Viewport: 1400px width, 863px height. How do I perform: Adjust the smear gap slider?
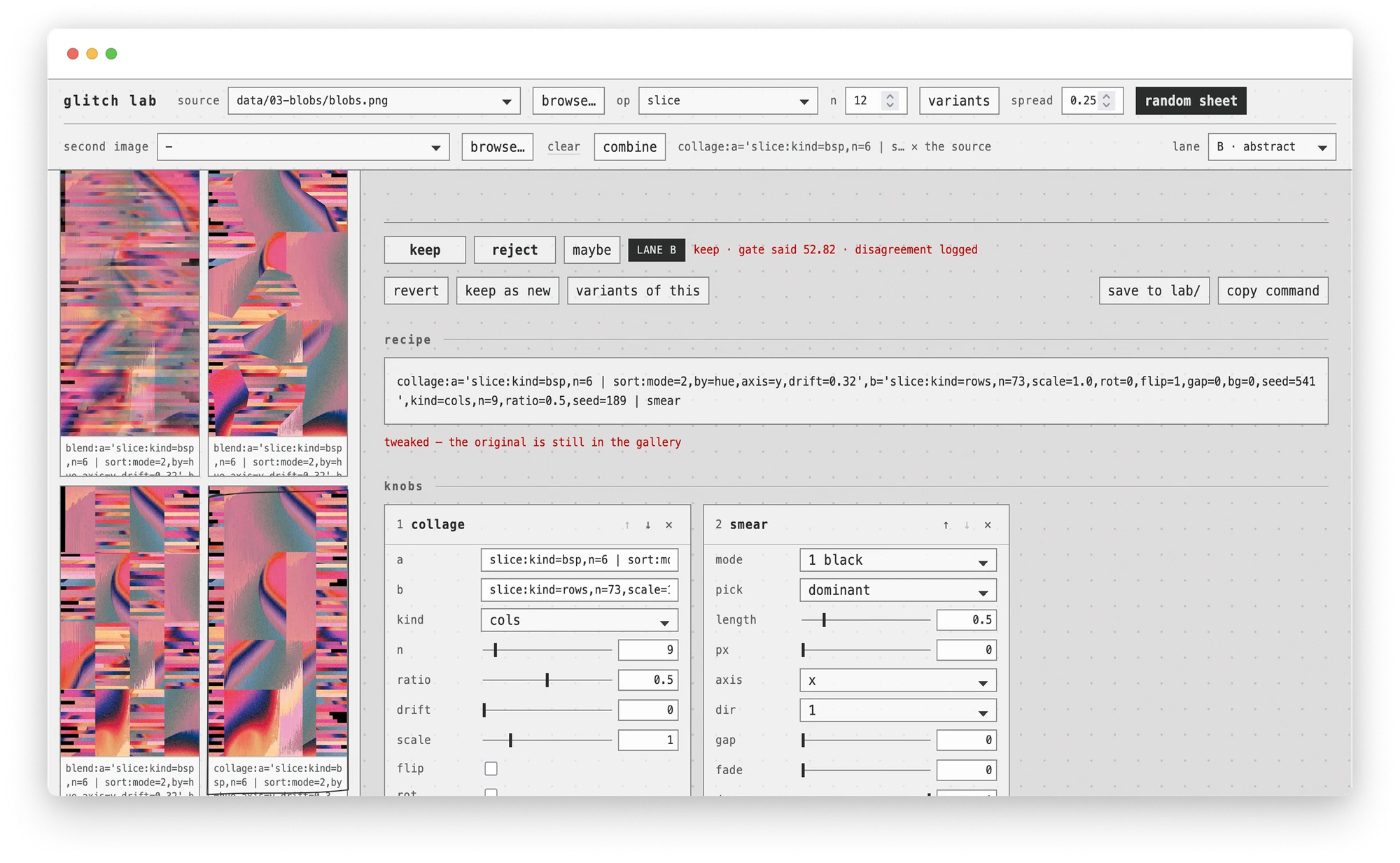pos(866,741)
